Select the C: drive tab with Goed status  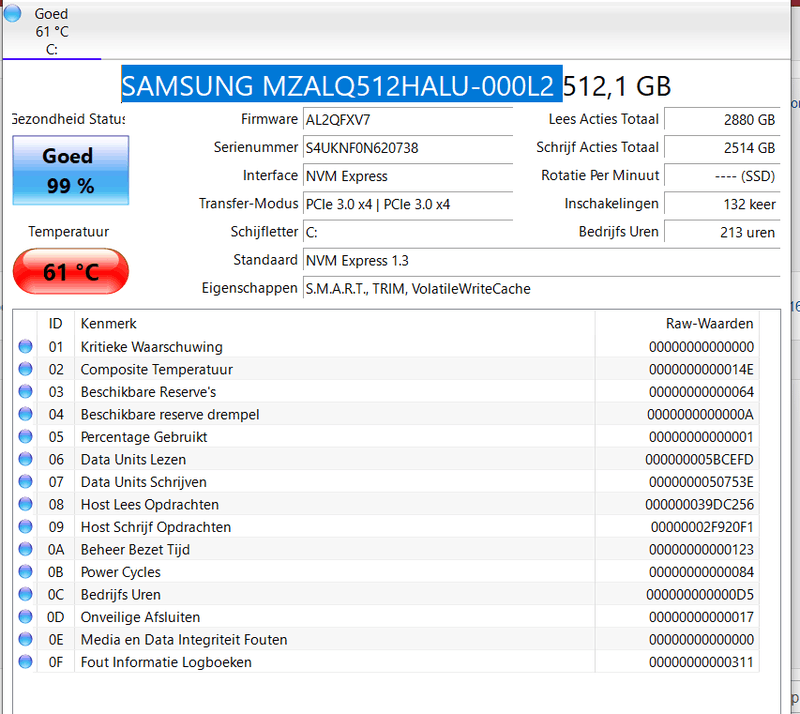click(x=52, y=32)
